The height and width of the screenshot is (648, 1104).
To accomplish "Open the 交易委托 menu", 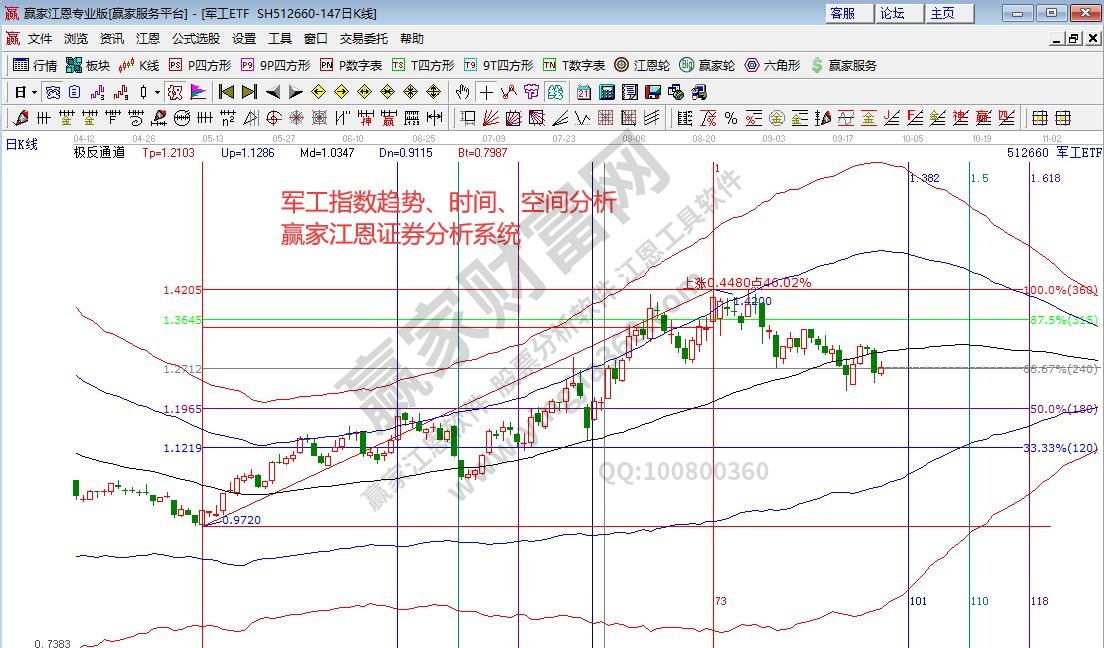I will (x=364, y=39).
